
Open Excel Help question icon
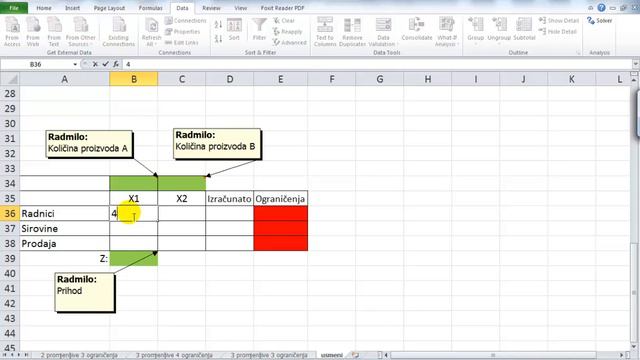[601, 8]
